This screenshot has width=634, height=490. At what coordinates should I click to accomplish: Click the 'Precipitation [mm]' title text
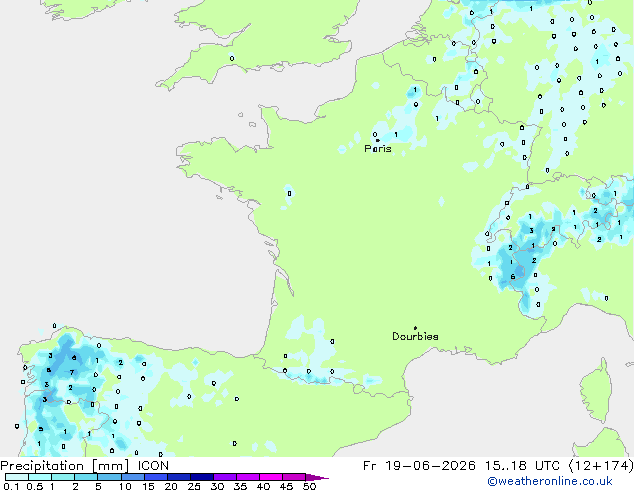65,466
